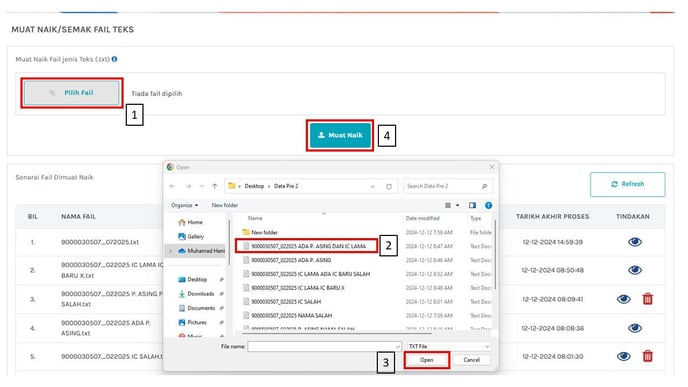
Task: Select file 9000030507_022025 NAMA SALAH
Action: coord(287,315)
